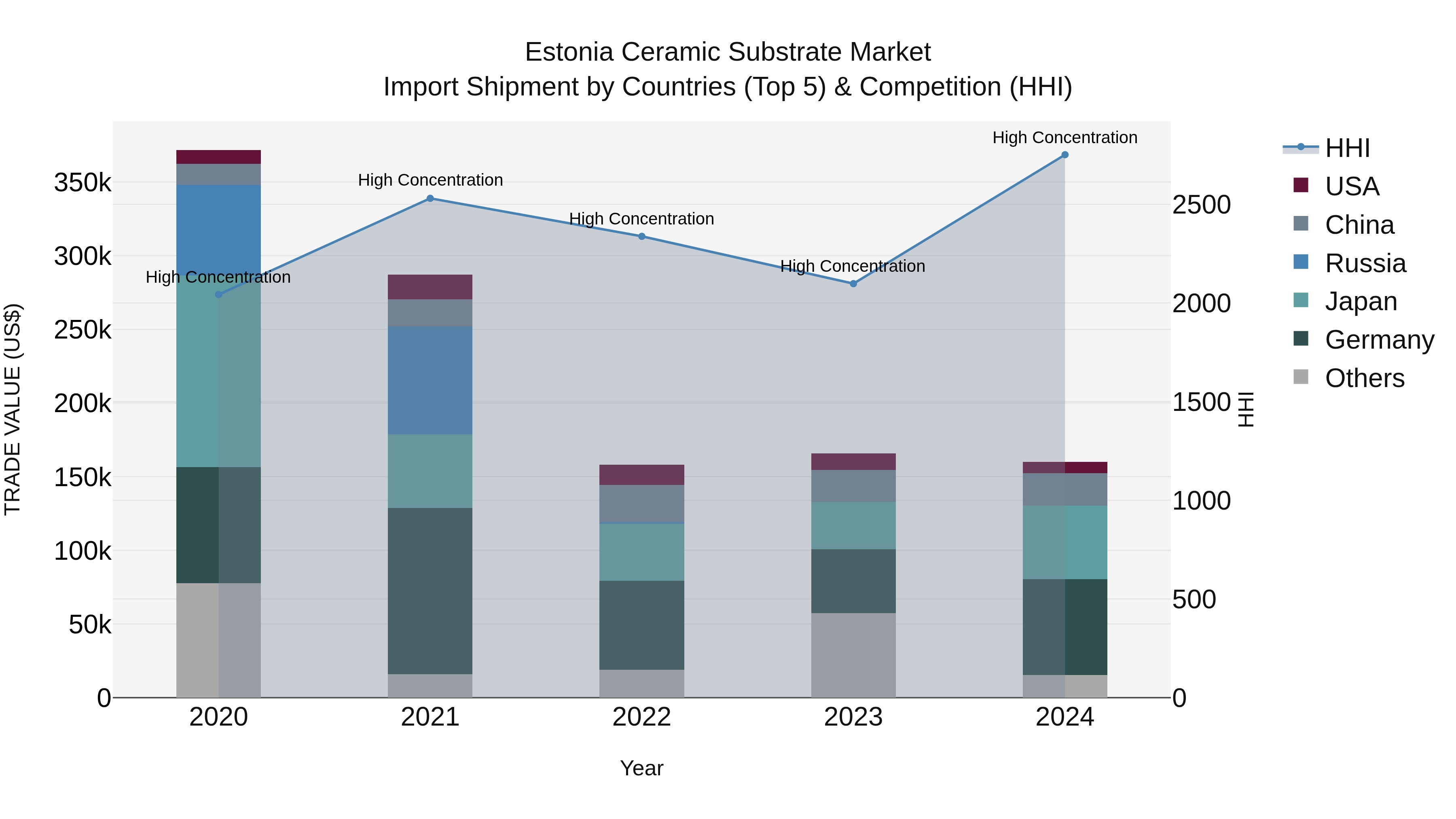
Task: Click the 2021 Germany bar segment
Action: click(430, 590)
